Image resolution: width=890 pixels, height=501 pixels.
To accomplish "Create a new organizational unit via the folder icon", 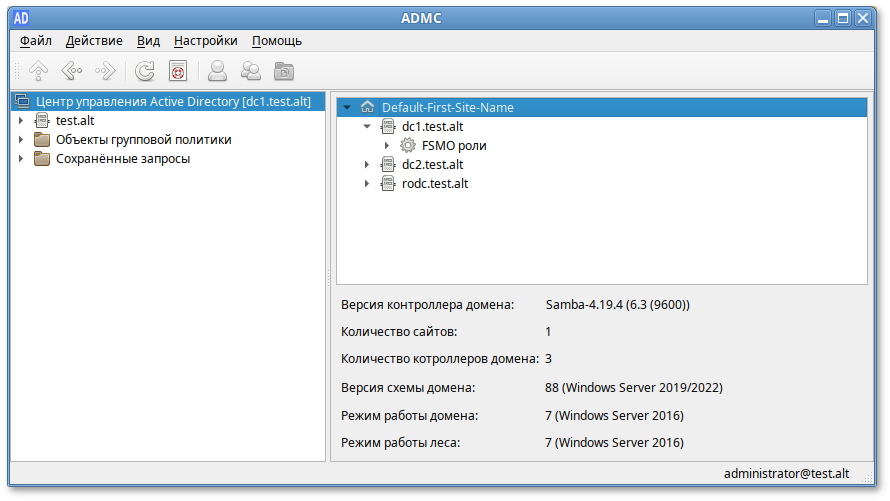I will click(284, 71).
